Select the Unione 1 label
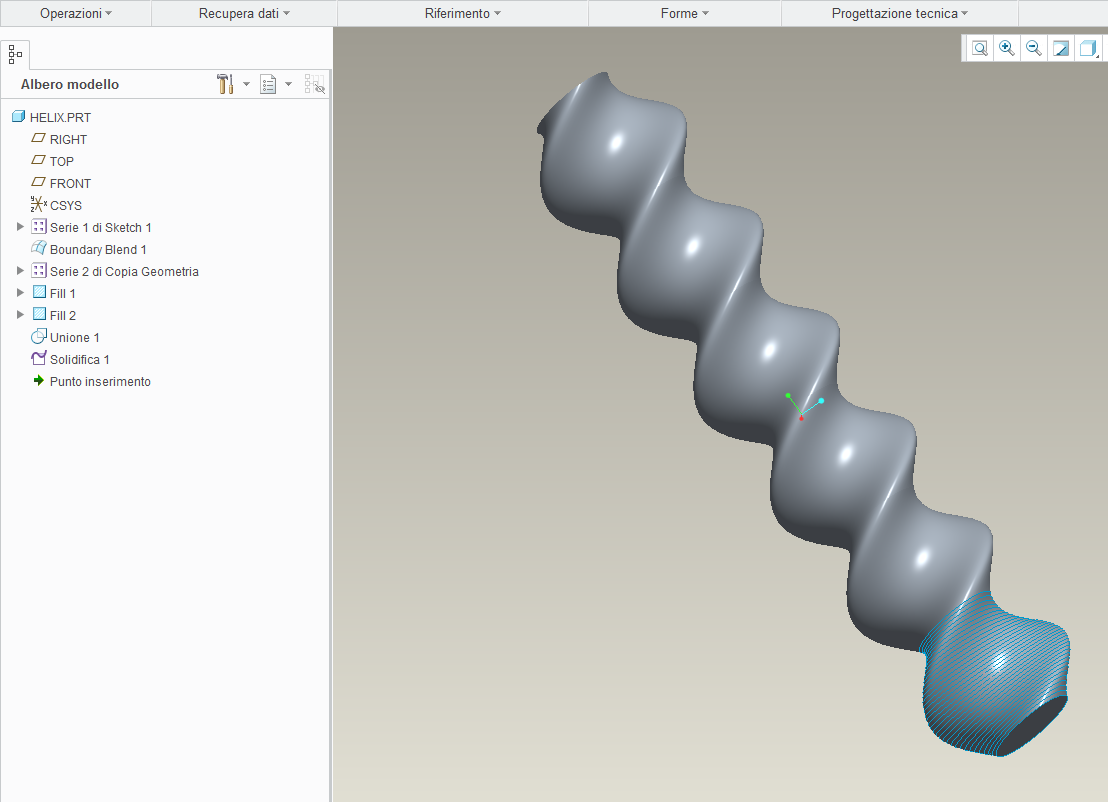 point(74,337)
